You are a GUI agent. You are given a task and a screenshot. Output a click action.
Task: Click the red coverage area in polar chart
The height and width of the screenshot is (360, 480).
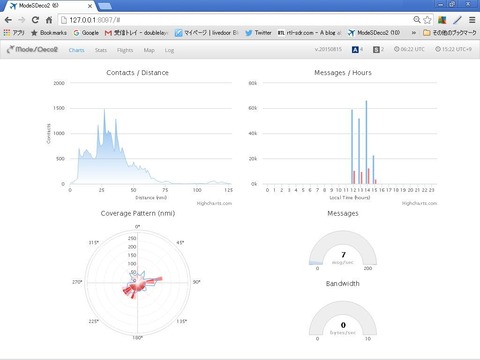137,285
